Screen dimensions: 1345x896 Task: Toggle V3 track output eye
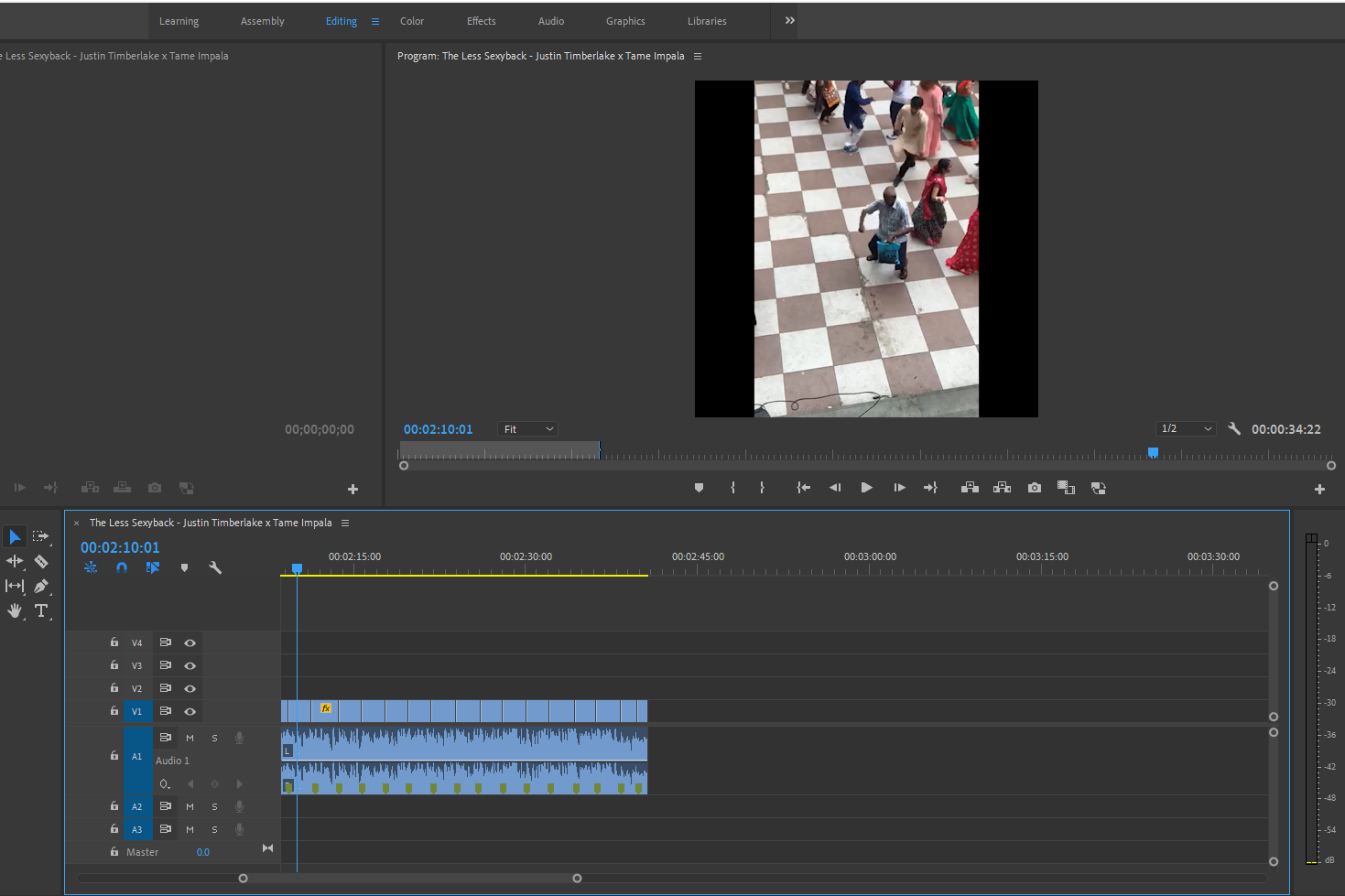(x=190, y=665)
